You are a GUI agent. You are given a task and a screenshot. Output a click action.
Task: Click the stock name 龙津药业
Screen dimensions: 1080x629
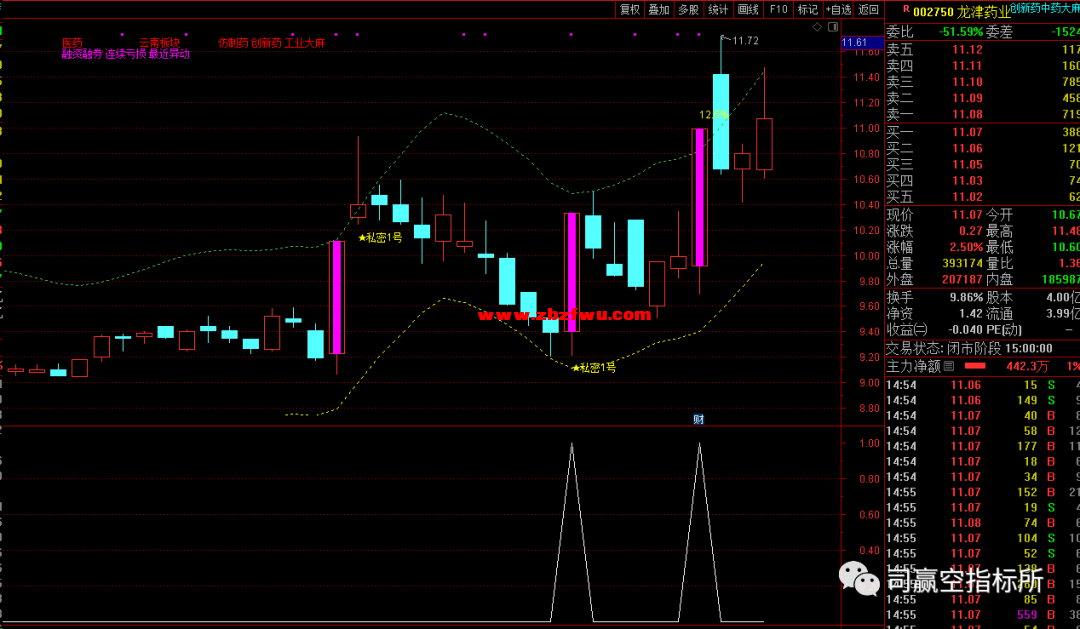pos(984,12)
